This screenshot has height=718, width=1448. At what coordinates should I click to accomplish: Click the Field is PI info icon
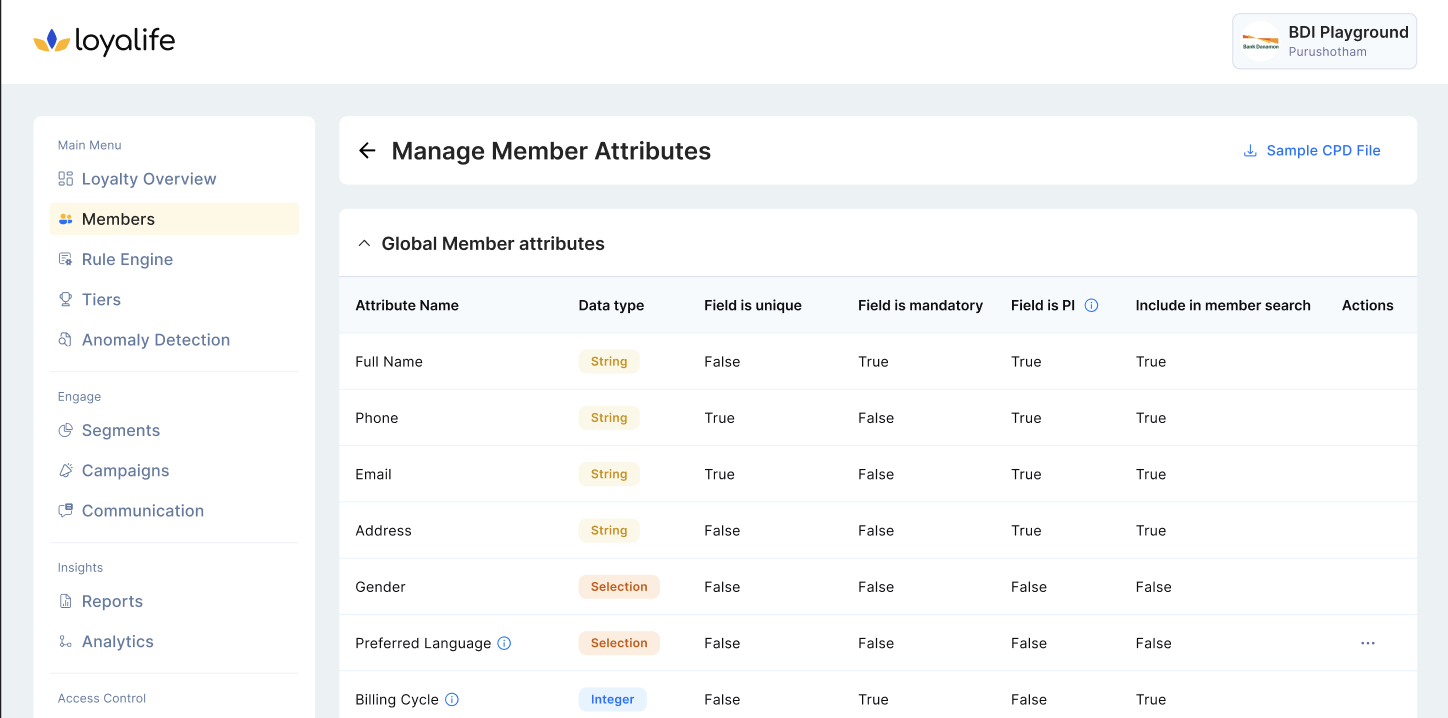click(x=1092, y=305)
